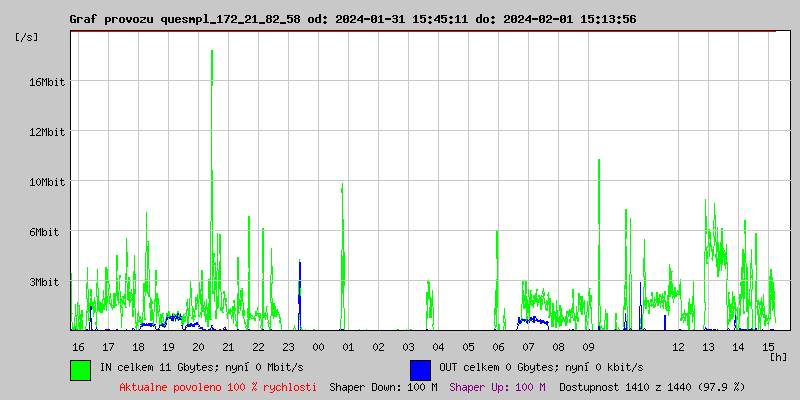Select the 12 hour mark on x-axis
Screen dimensions: 800x400
[678, 346]
